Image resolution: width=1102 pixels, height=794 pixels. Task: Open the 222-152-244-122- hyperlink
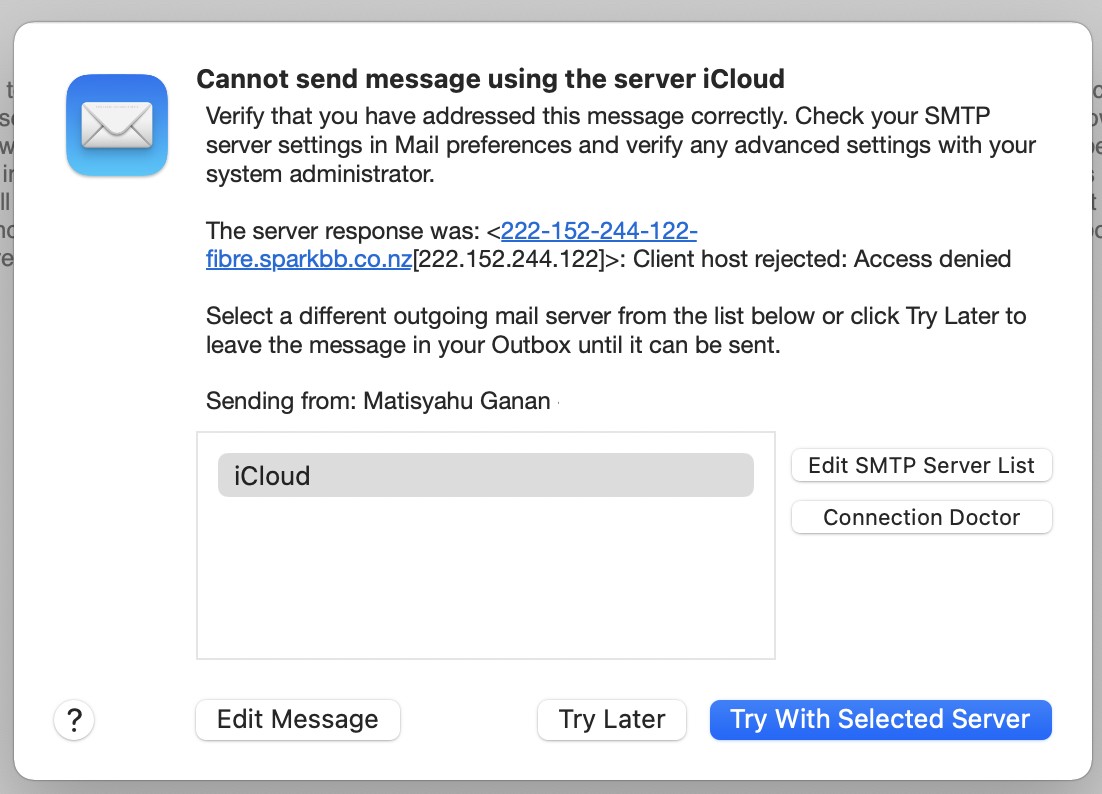(x=598, y=232)
